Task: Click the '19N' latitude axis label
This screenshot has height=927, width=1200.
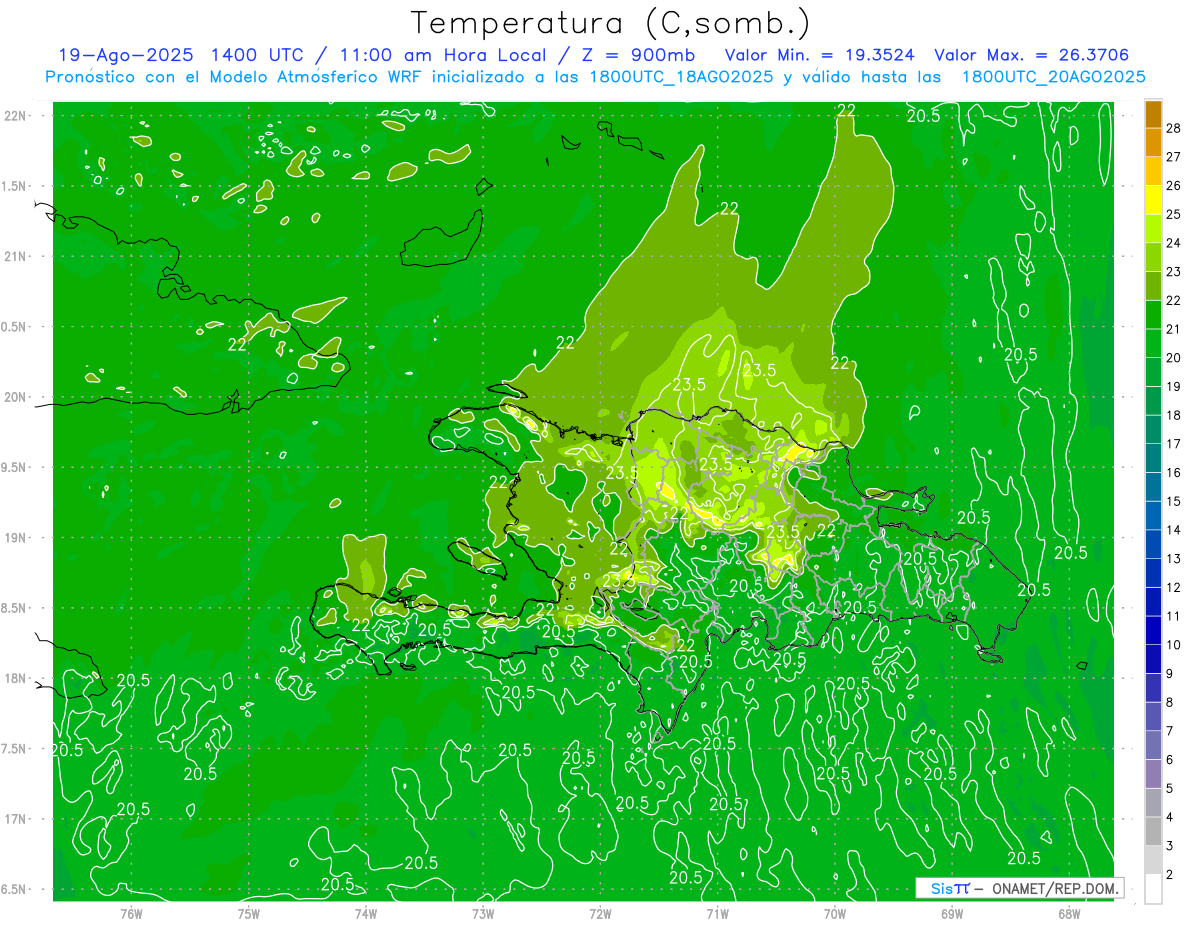Action: (x=15, y=537)
